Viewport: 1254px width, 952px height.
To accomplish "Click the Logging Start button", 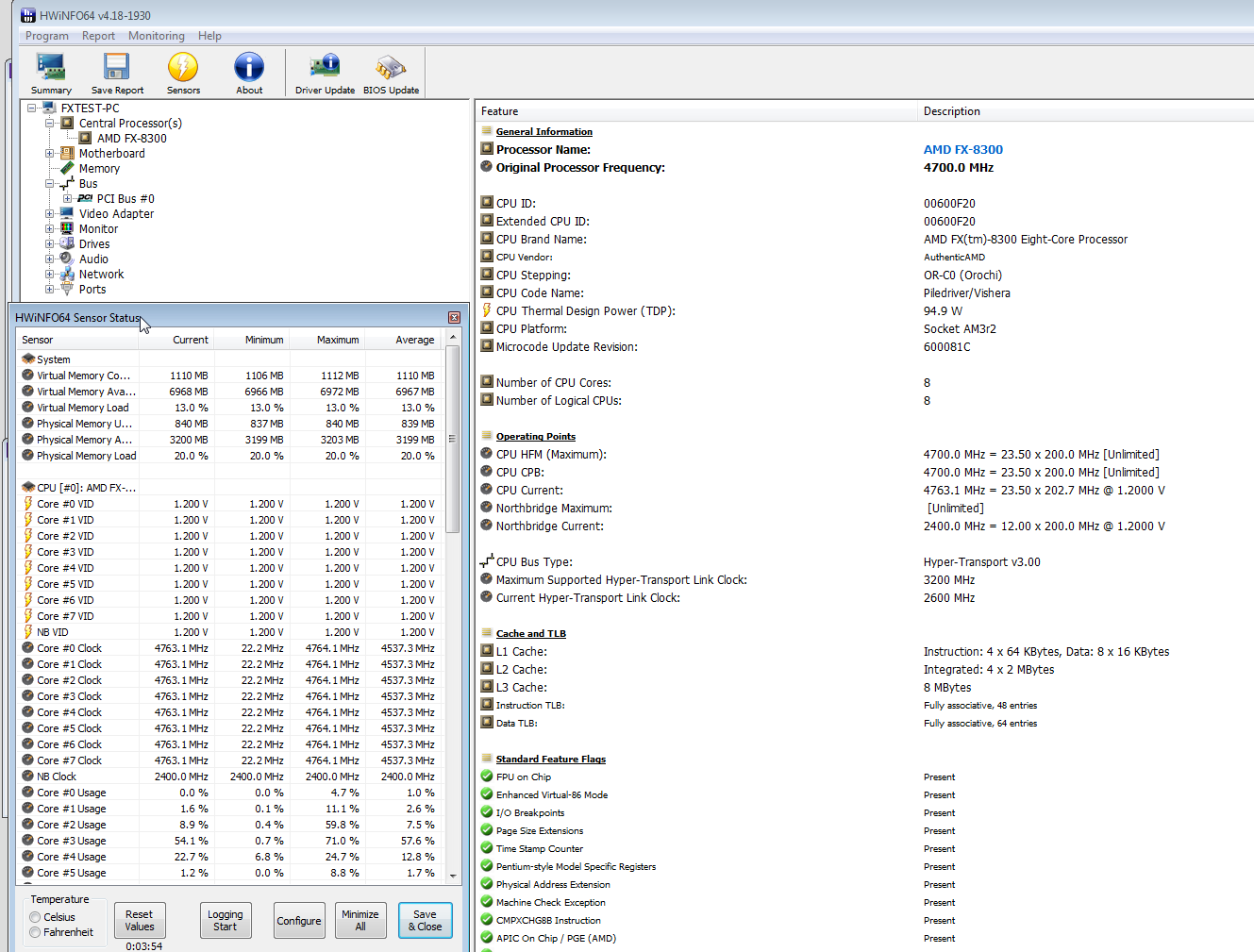I will point(226,920).
